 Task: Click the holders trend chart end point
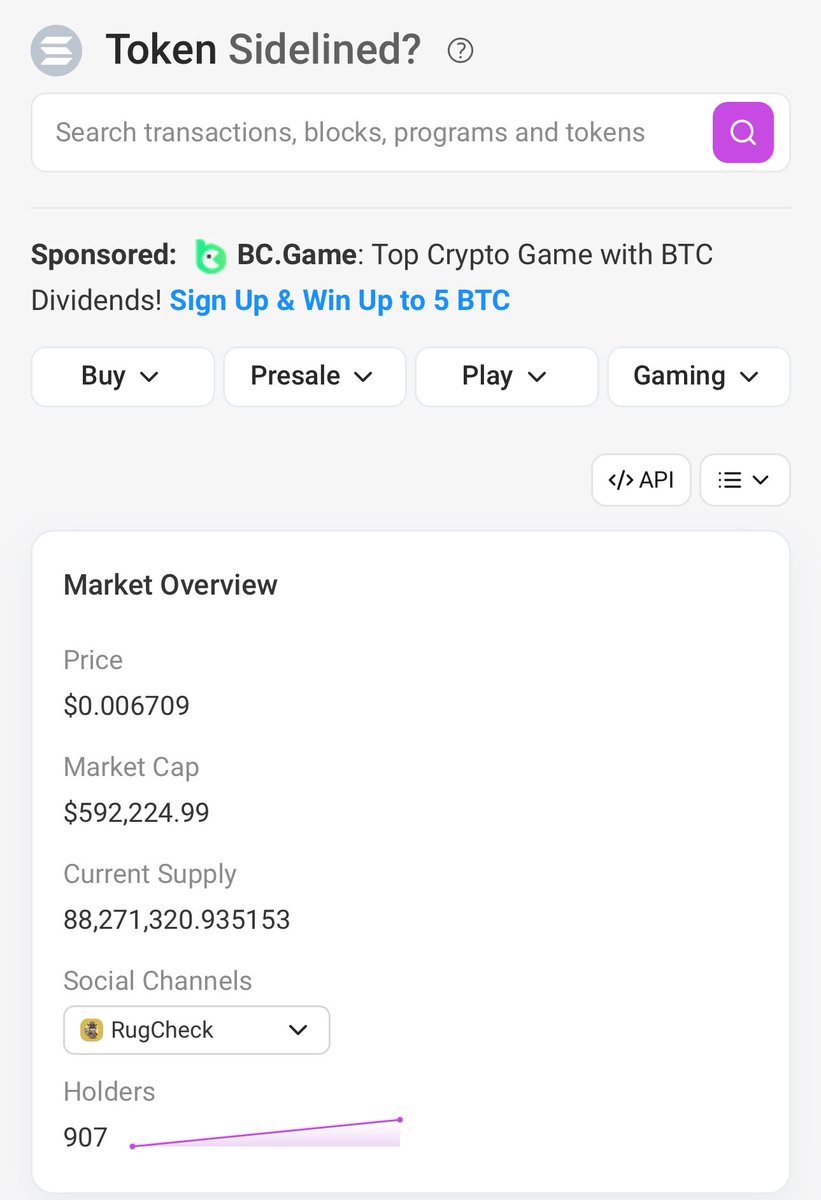coord(400,1119)
